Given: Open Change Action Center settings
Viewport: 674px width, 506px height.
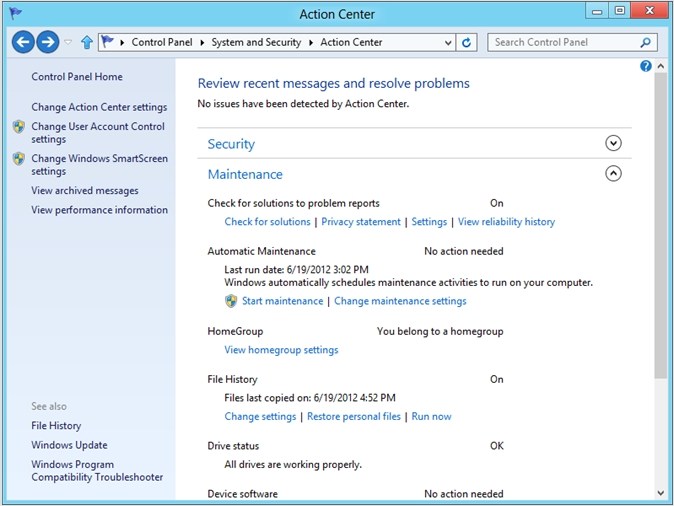Looking at the screenshot, I should (99, 107).
